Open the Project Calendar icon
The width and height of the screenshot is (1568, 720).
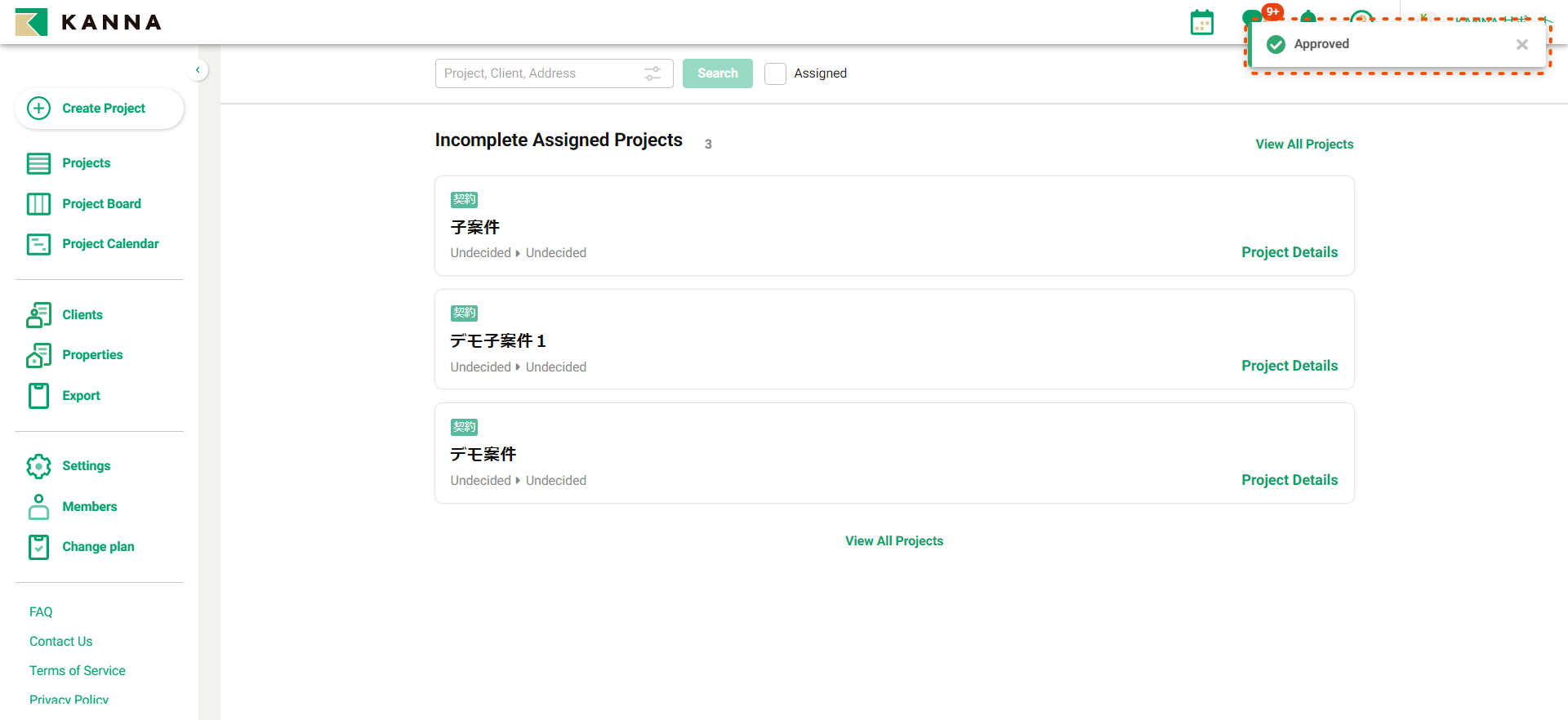pyautogui.click(x=38, y=244)
